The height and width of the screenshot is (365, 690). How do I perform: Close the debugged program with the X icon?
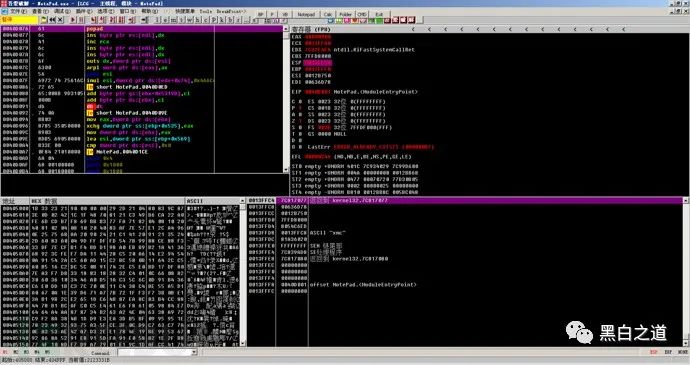tap(60, 20)
